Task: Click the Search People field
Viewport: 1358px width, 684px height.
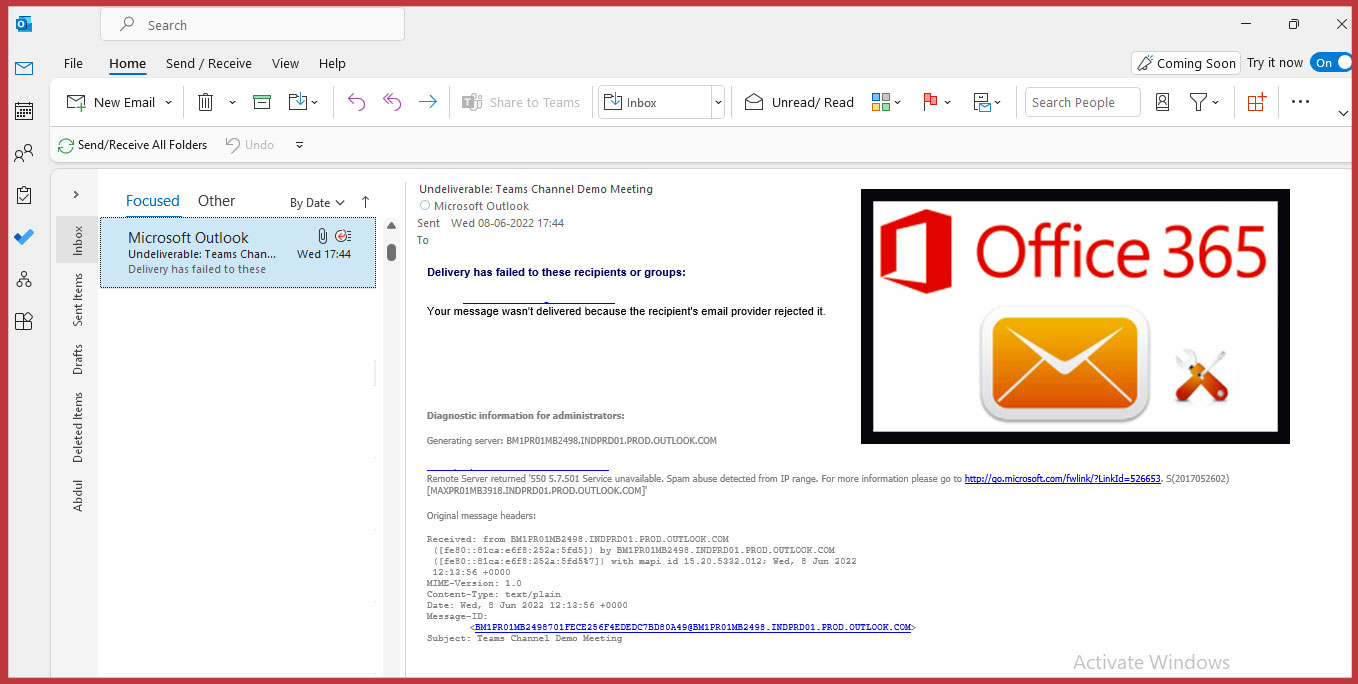Action: coord(1083,102)
